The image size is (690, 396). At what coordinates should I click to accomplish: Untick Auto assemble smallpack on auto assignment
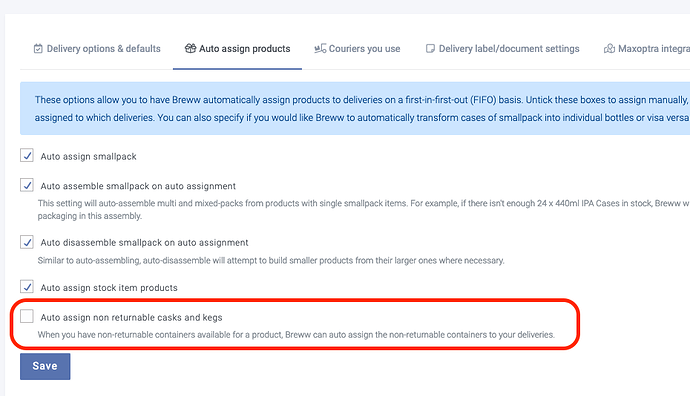[x=27, y=185]
